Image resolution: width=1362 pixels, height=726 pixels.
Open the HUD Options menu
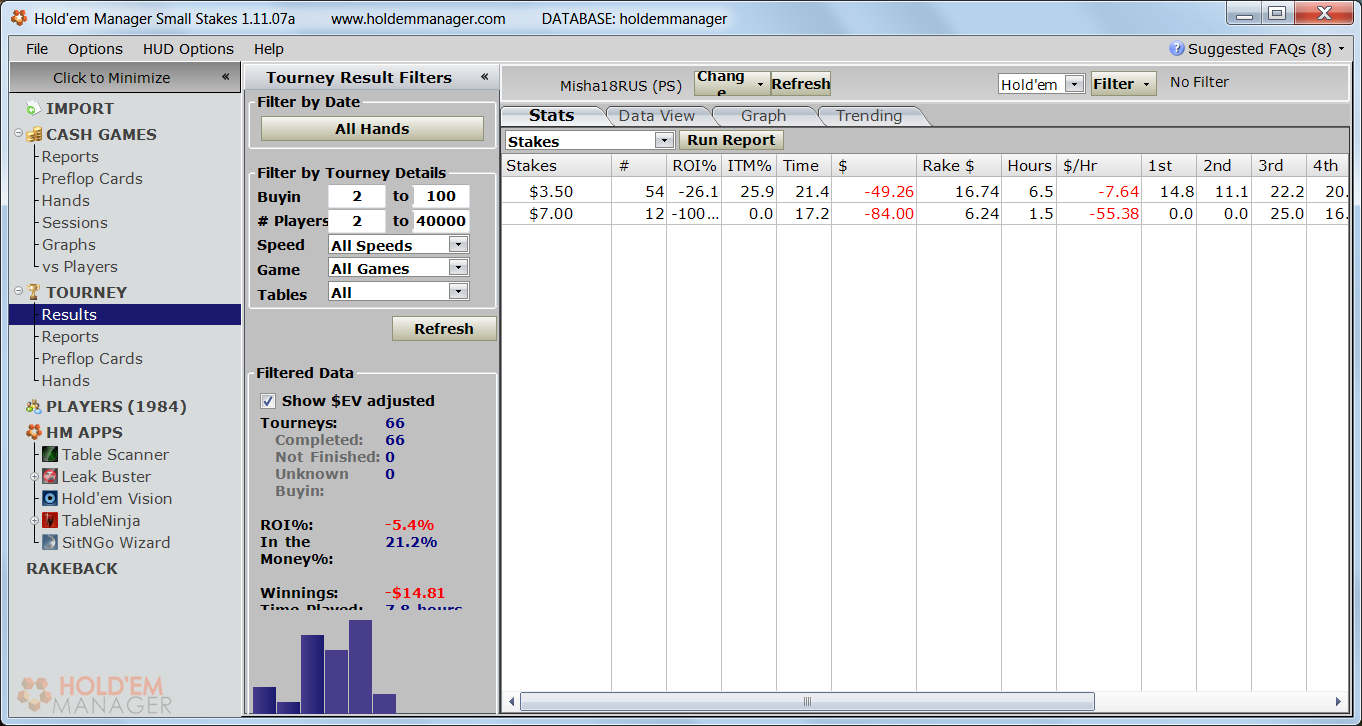click(x=188, y=49)
